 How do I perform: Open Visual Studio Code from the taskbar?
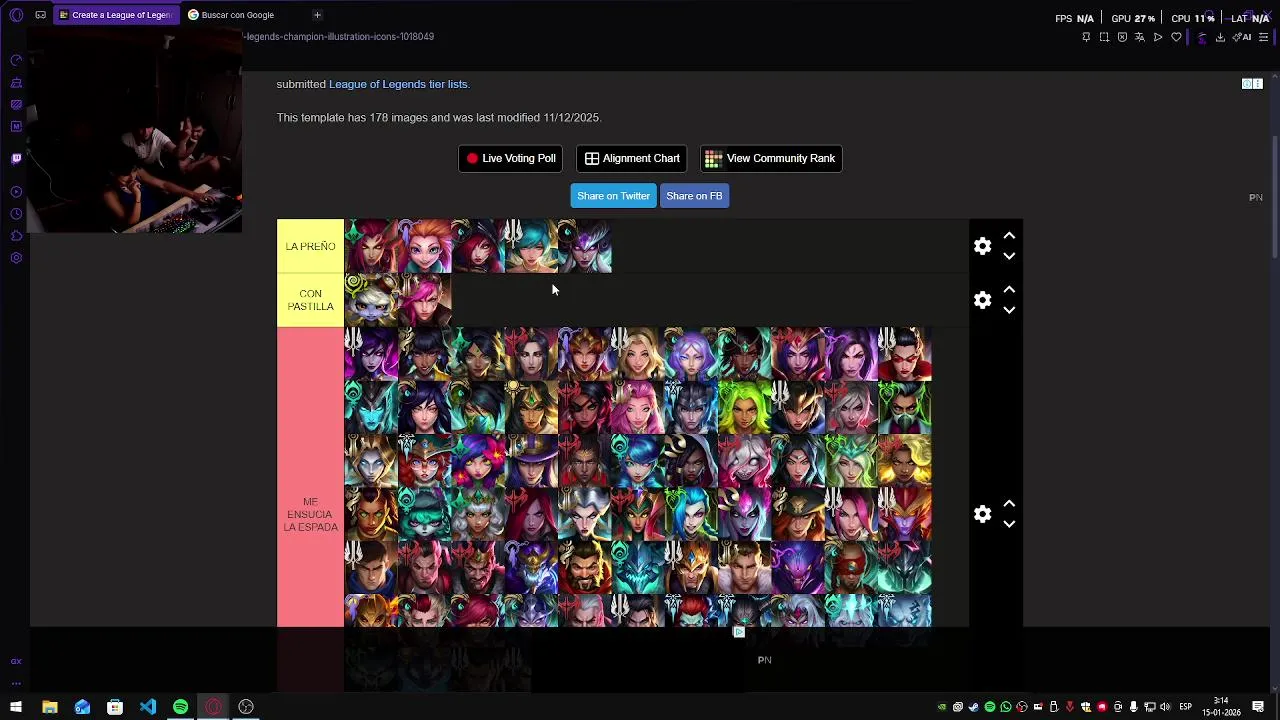[x=148, y=707]
